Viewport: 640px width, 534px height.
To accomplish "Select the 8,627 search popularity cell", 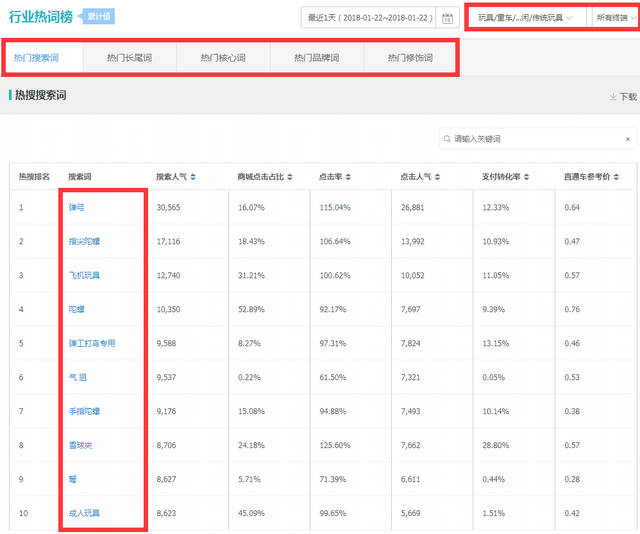I will (x=166, y=479).
